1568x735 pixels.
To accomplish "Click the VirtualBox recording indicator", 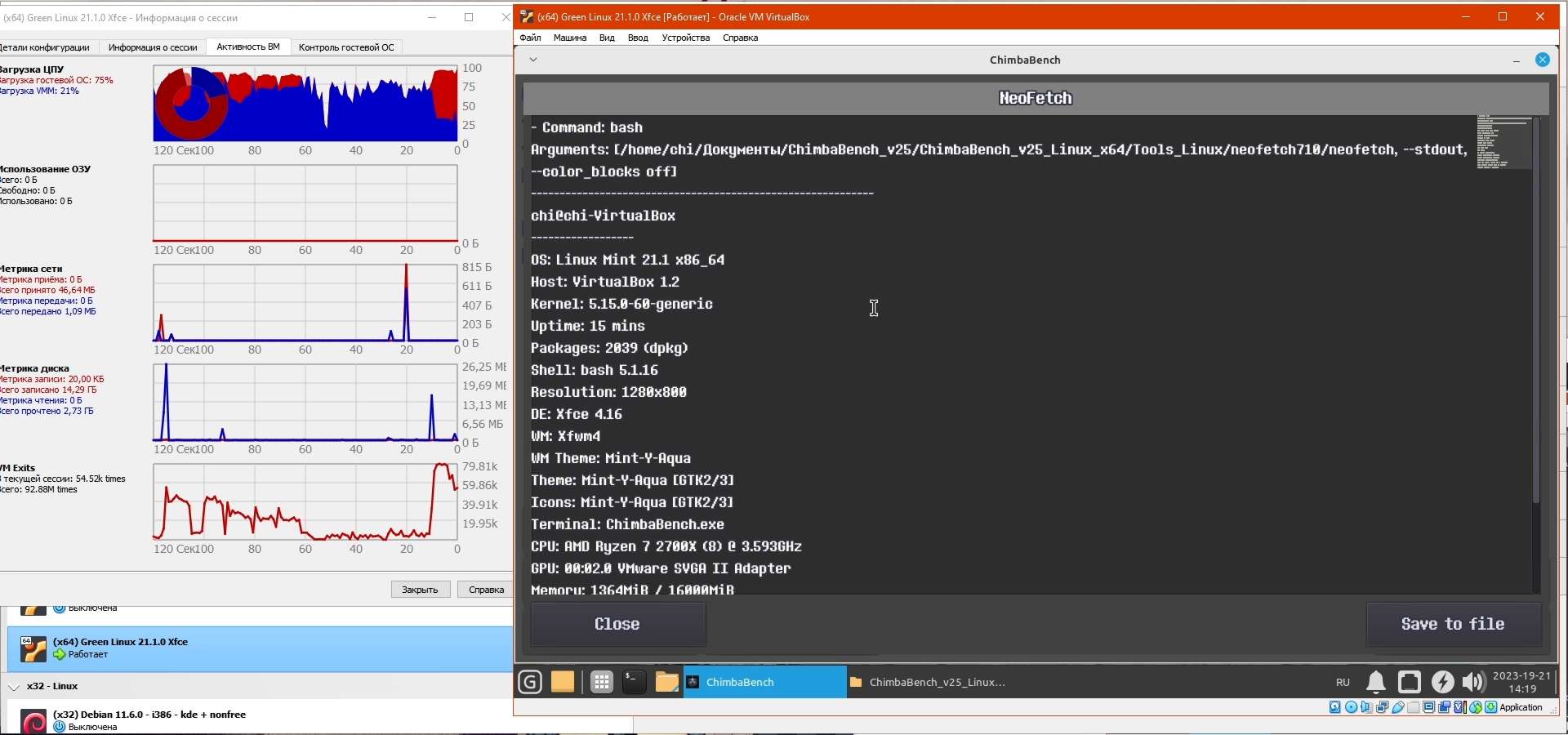I will pos(1445,707).
